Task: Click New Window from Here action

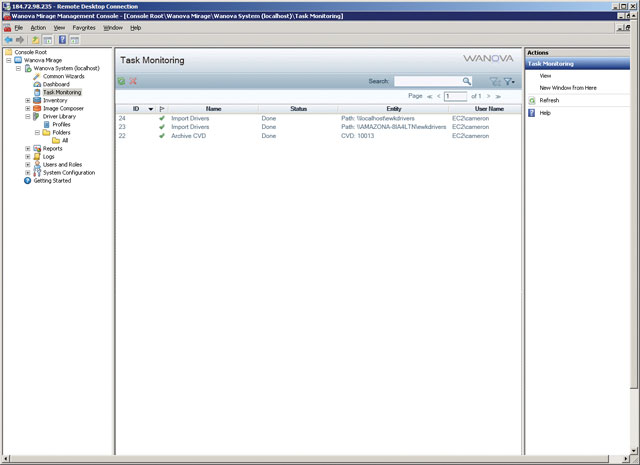Action: [x=568, y=88]
